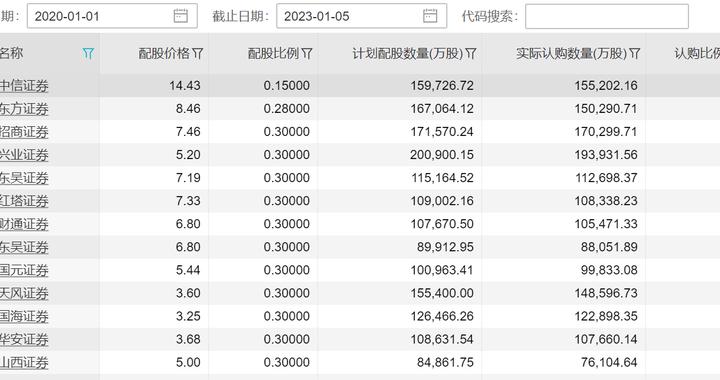This screenshot has height=380, width=720.
Task: Click the start date input 2020-01-01
Action: pos(112,16)
